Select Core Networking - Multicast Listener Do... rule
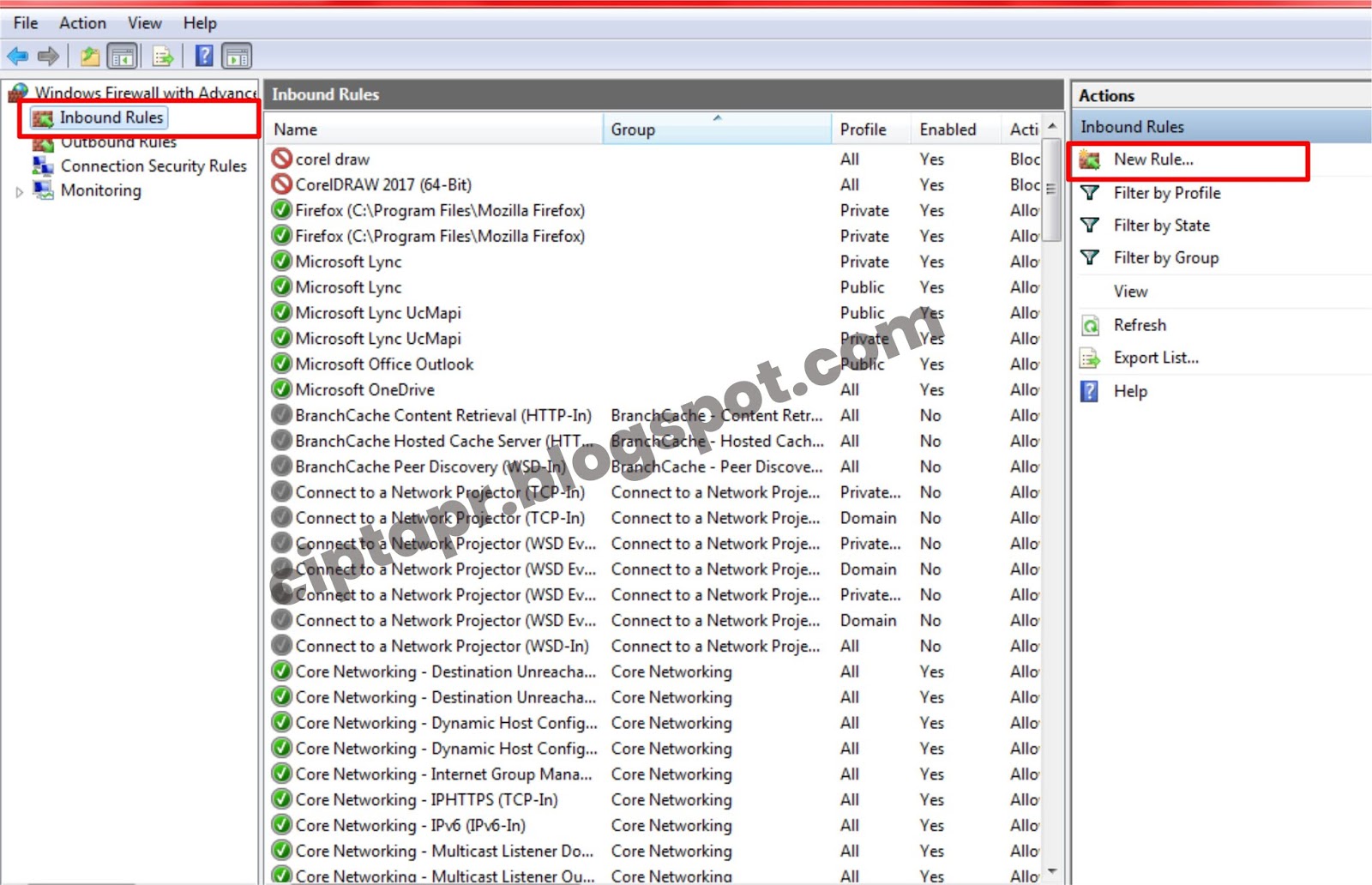Viewport: 1372px width, 885px height. 656,851
